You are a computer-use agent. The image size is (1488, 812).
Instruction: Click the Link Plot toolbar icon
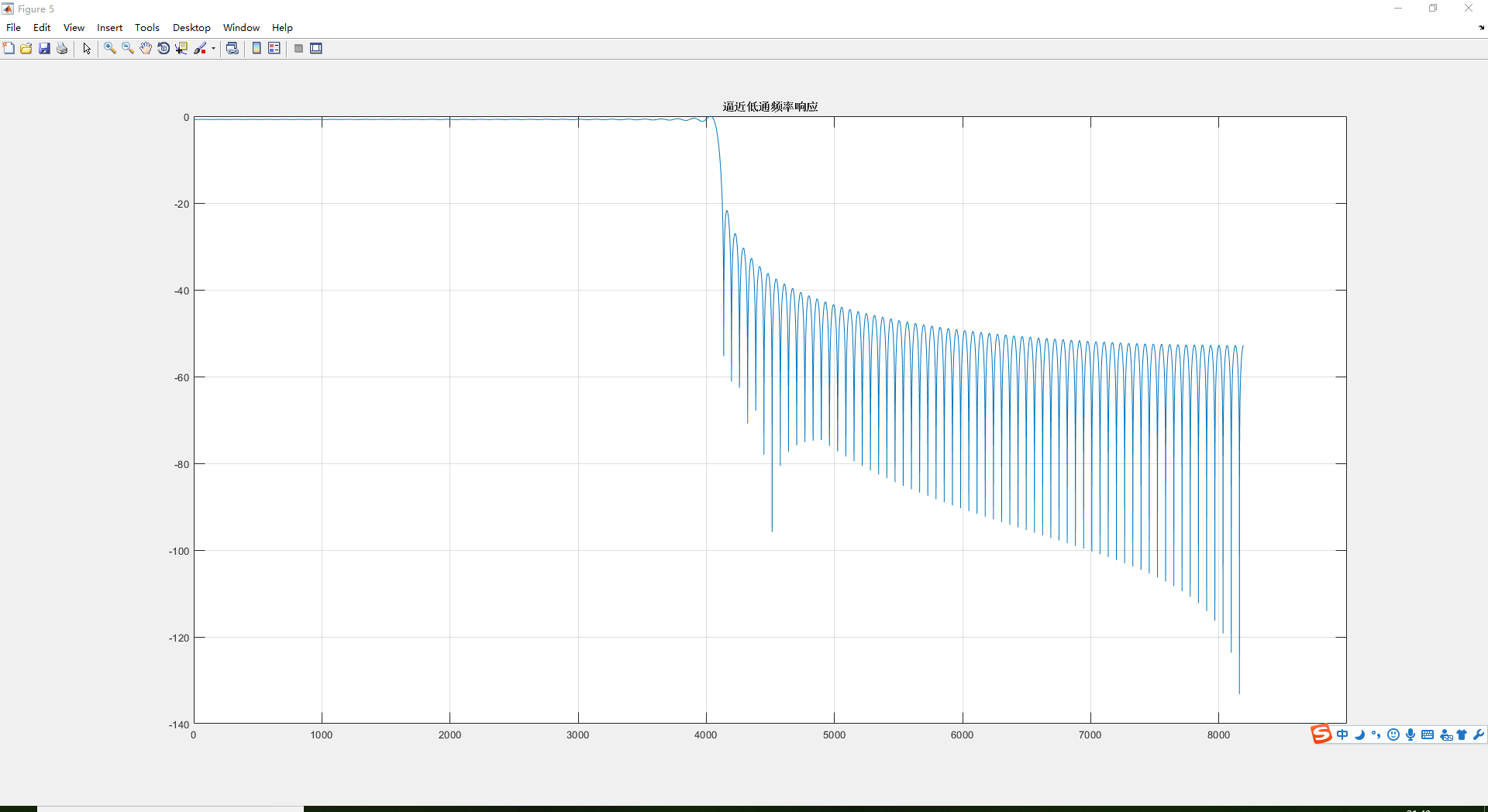(x=232, y=49)
